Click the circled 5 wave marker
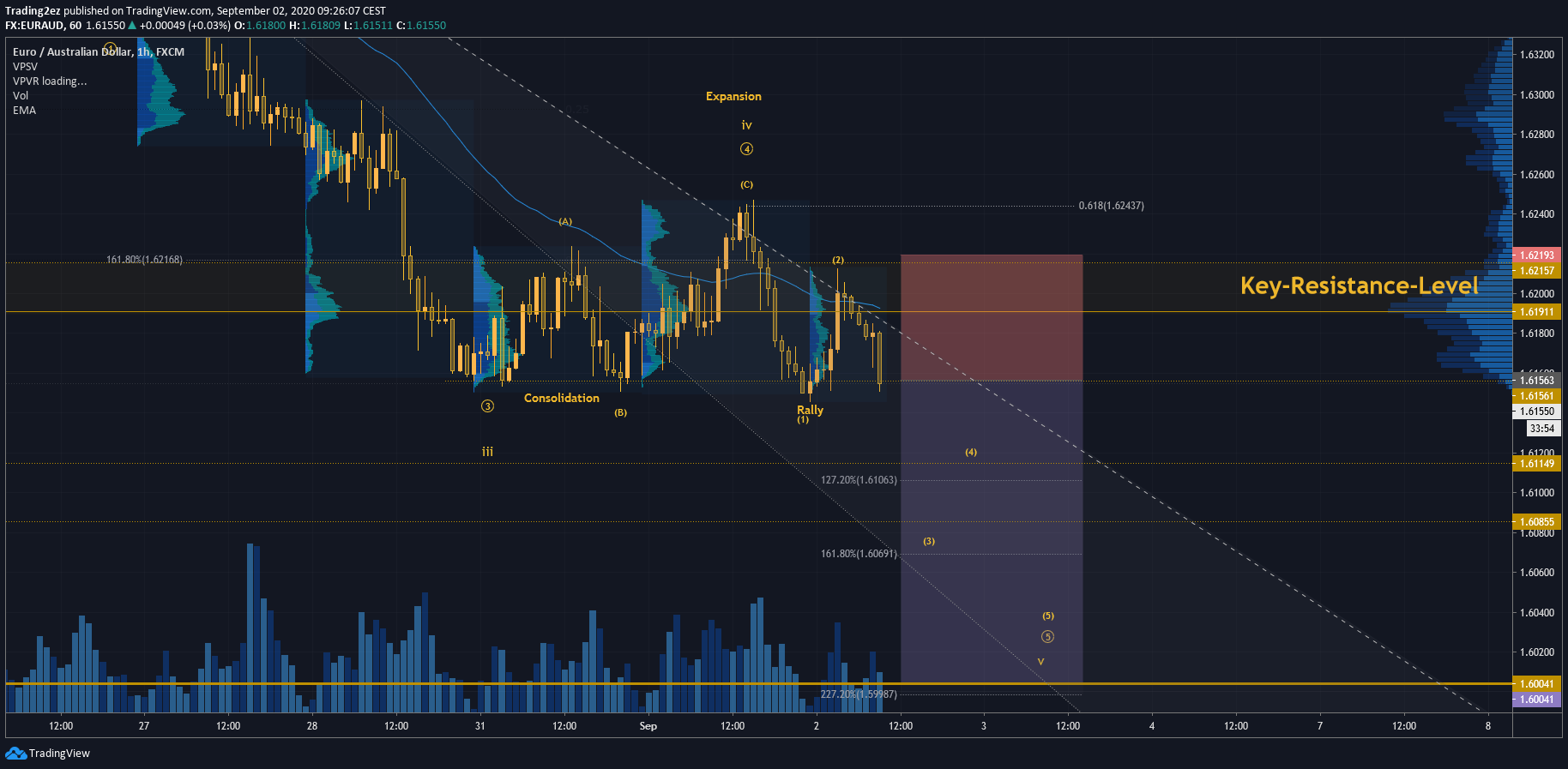The image size is (1568, 769). tap(1047, 636)
